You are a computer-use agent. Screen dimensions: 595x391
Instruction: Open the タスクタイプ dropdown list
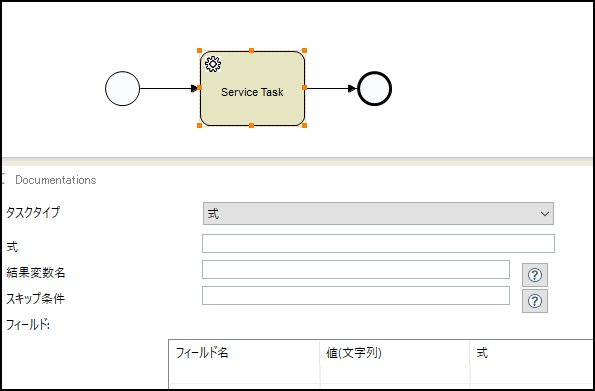pyautogui.click(x=378, y=214)
